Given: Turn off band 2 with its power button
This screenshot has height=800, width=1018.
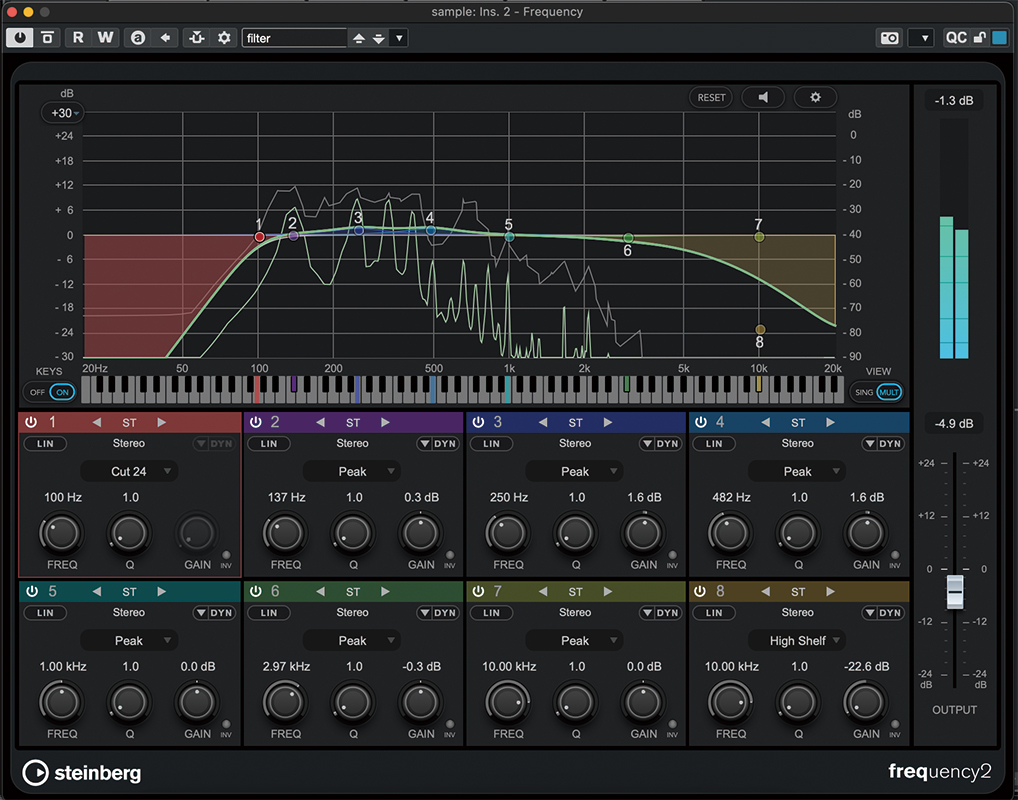Looking at the screenshot, I should click(256, 422).
